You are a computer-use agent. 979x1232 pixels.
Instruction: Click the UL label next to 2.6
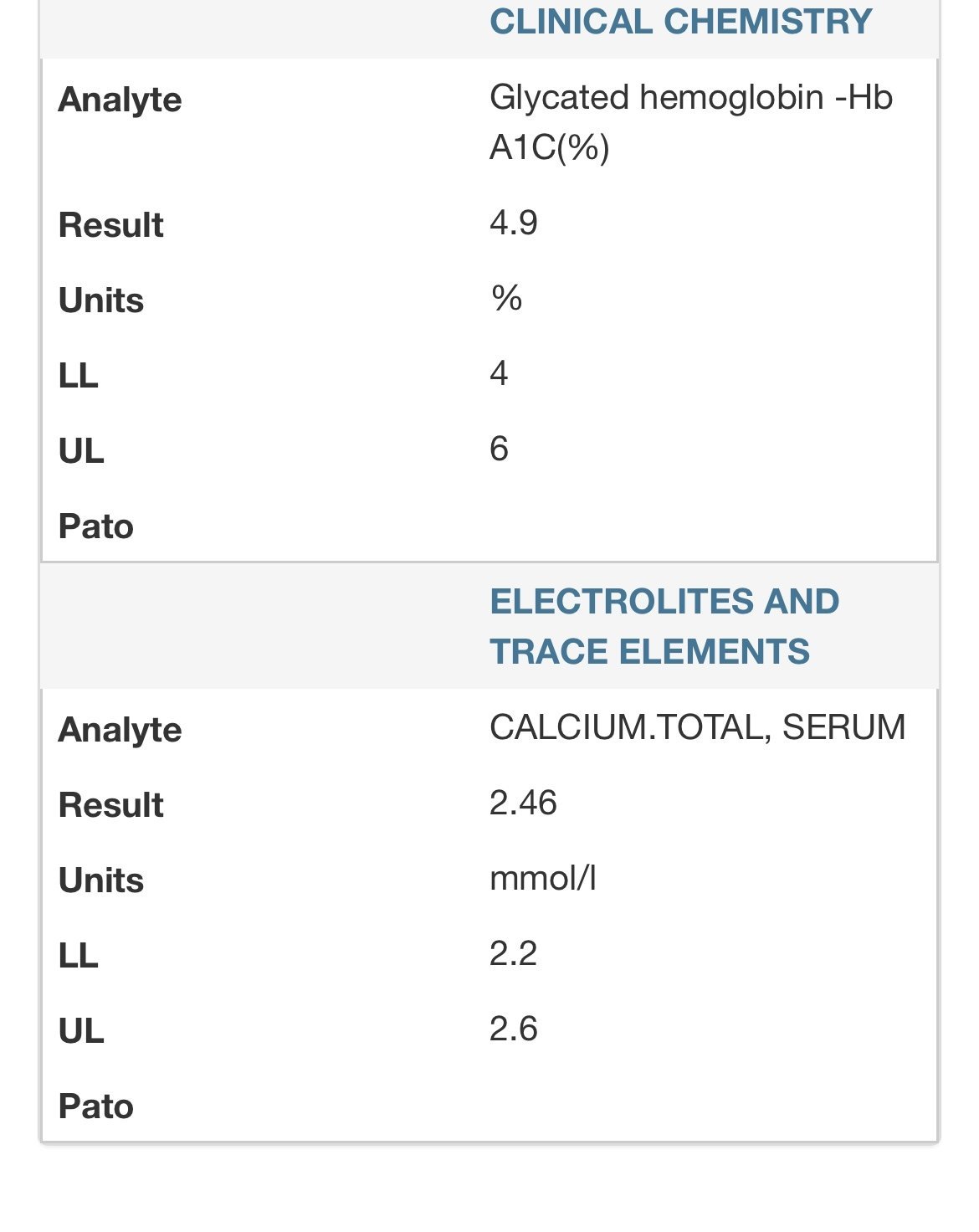click(81, 1031)
